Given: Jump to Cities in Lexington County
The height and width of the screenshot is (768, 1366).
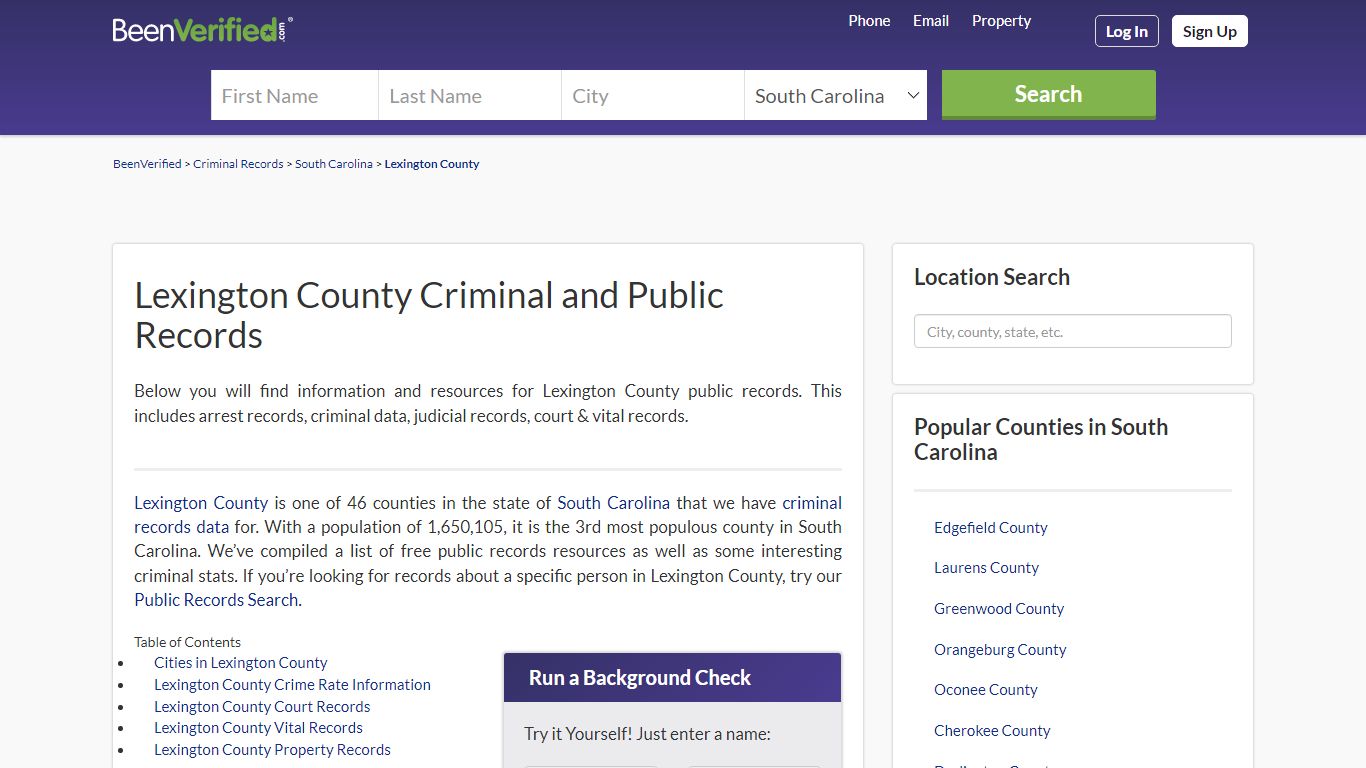Looking at the screenshot, I should [241, 663].
